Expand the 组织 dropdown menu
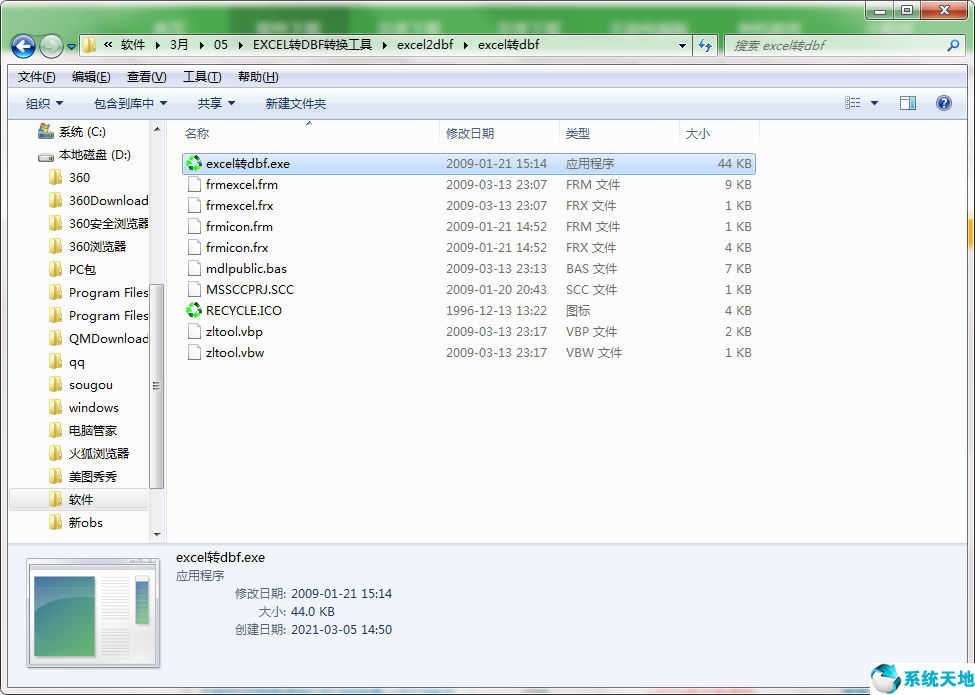Screen dimensions: 975x695 [x=44, y=103]
